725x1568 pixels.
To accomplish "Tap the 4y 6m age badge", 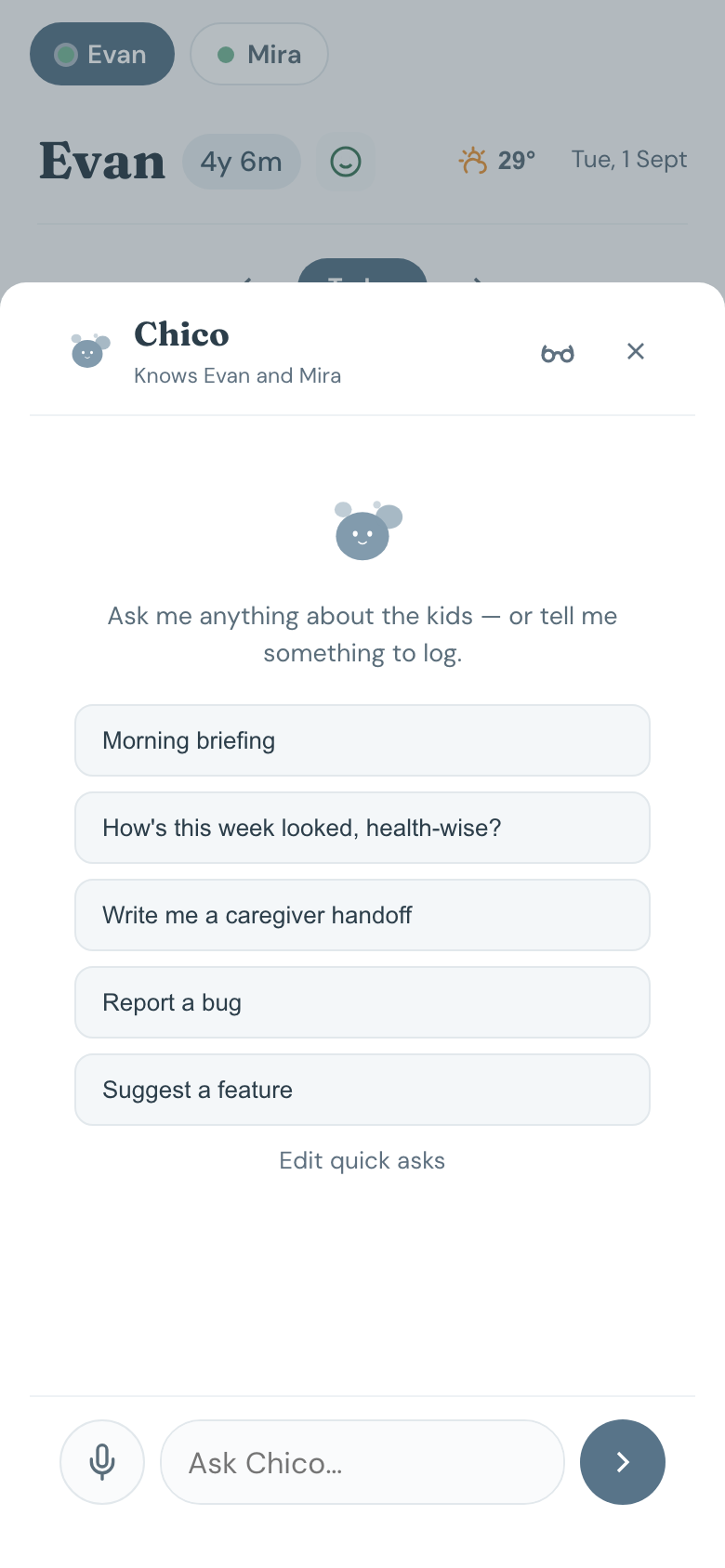I will pyautogui.click(x=242, y=162).
